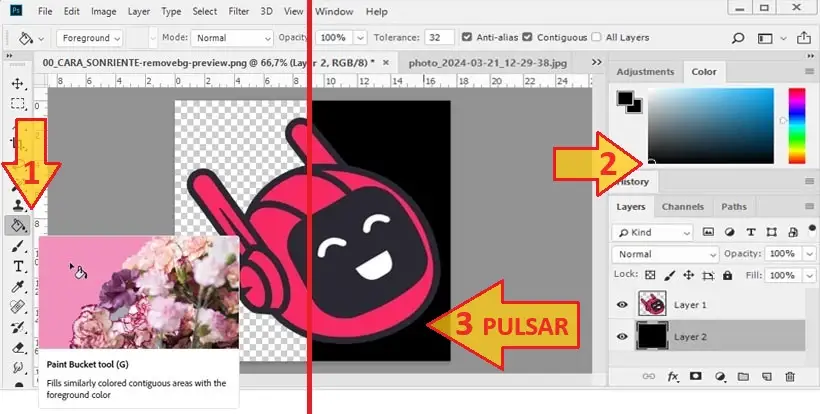Select the Clone Stamp tool
This screenshot has width=820, height=414.
click(x=18, y=205)
